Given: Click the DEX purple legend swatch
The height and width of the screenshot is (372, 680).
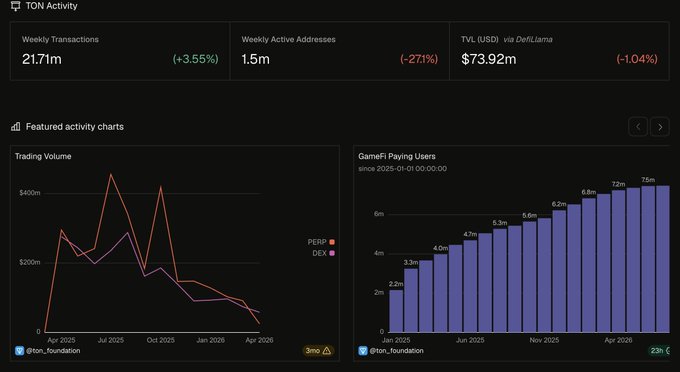Looking at the screenshot, I should coord(332,253).
